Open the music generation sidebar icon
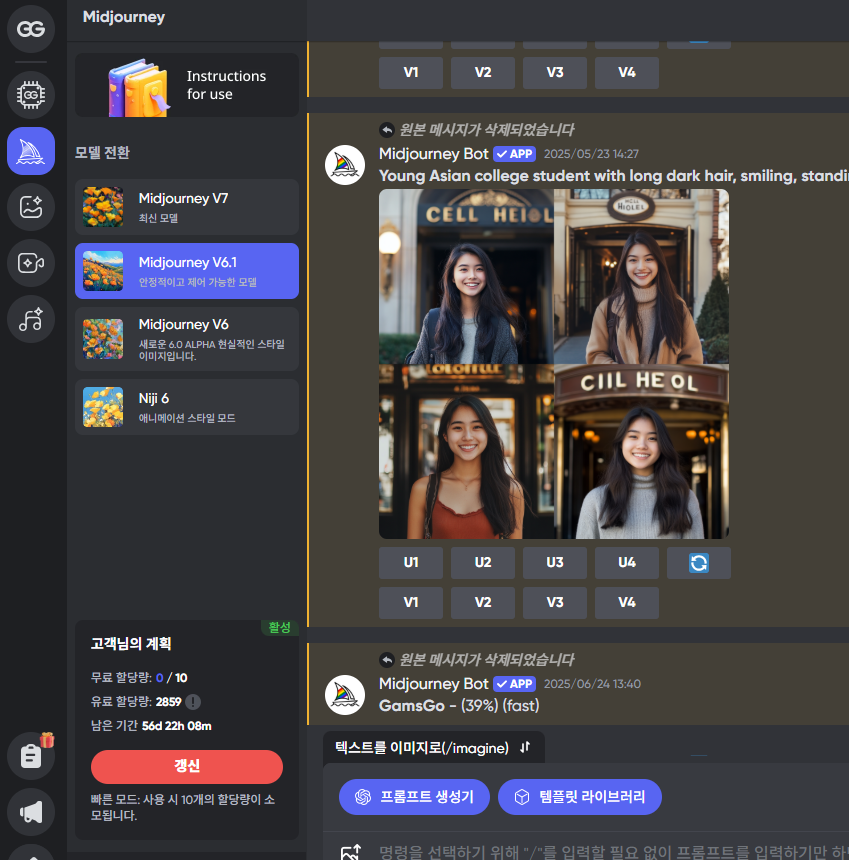849x860 pixels. click(31, 319)
